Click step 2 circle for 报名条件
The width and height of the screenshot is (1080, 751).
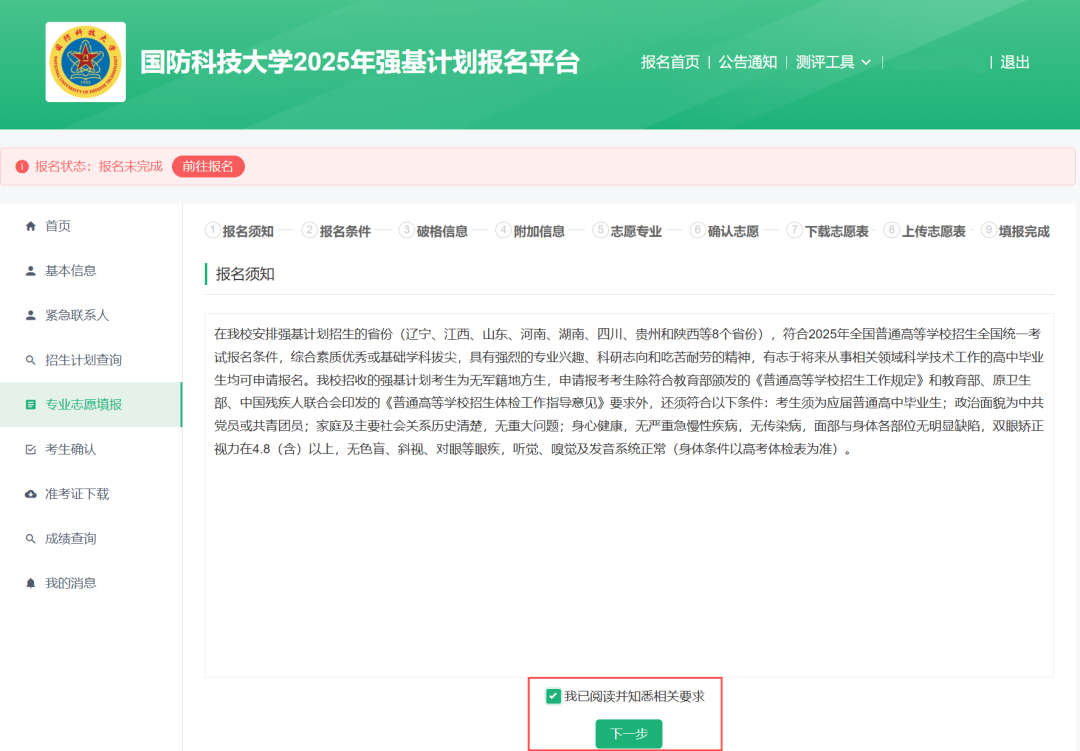tap(310, 230)
